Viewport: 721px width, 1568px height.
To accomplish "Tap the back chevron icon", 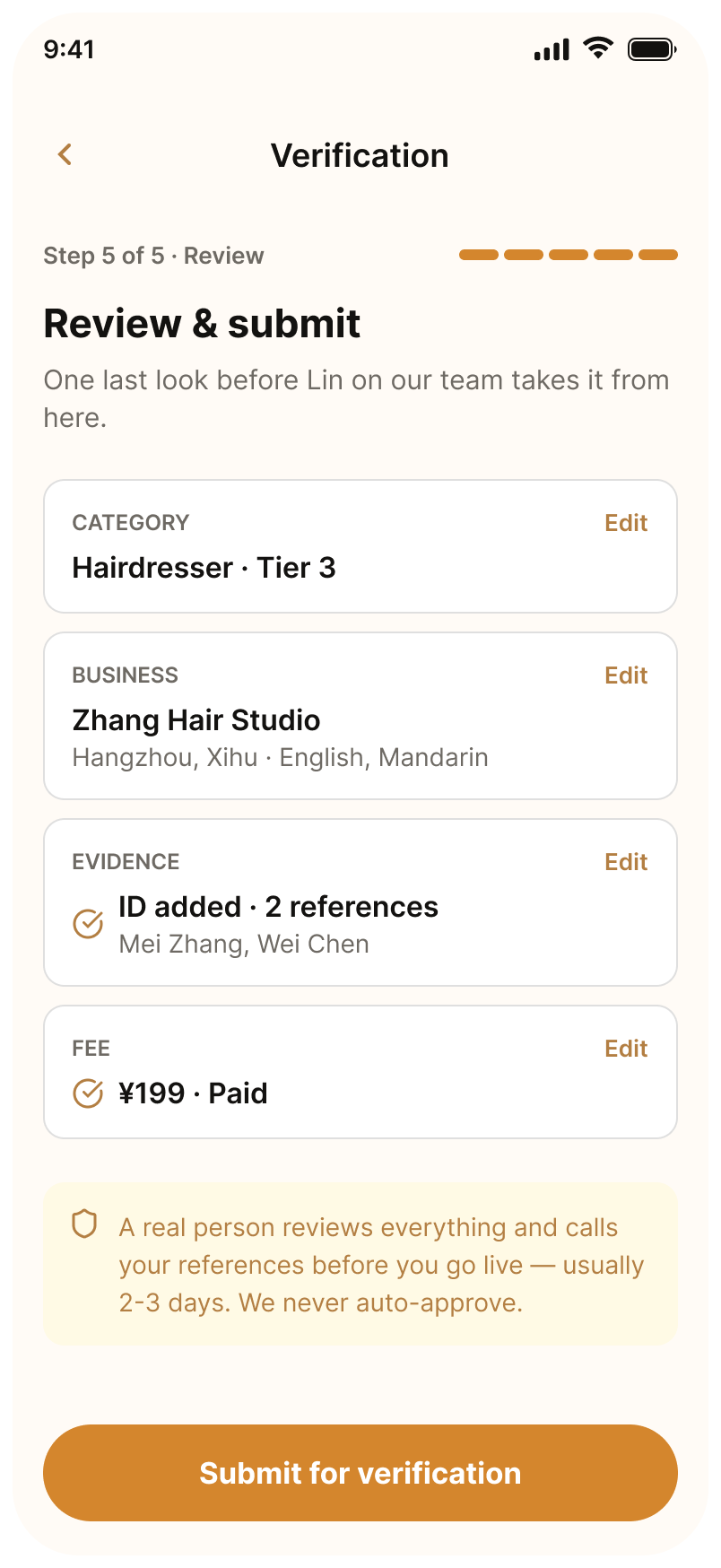I will click(x=65, y=154).
